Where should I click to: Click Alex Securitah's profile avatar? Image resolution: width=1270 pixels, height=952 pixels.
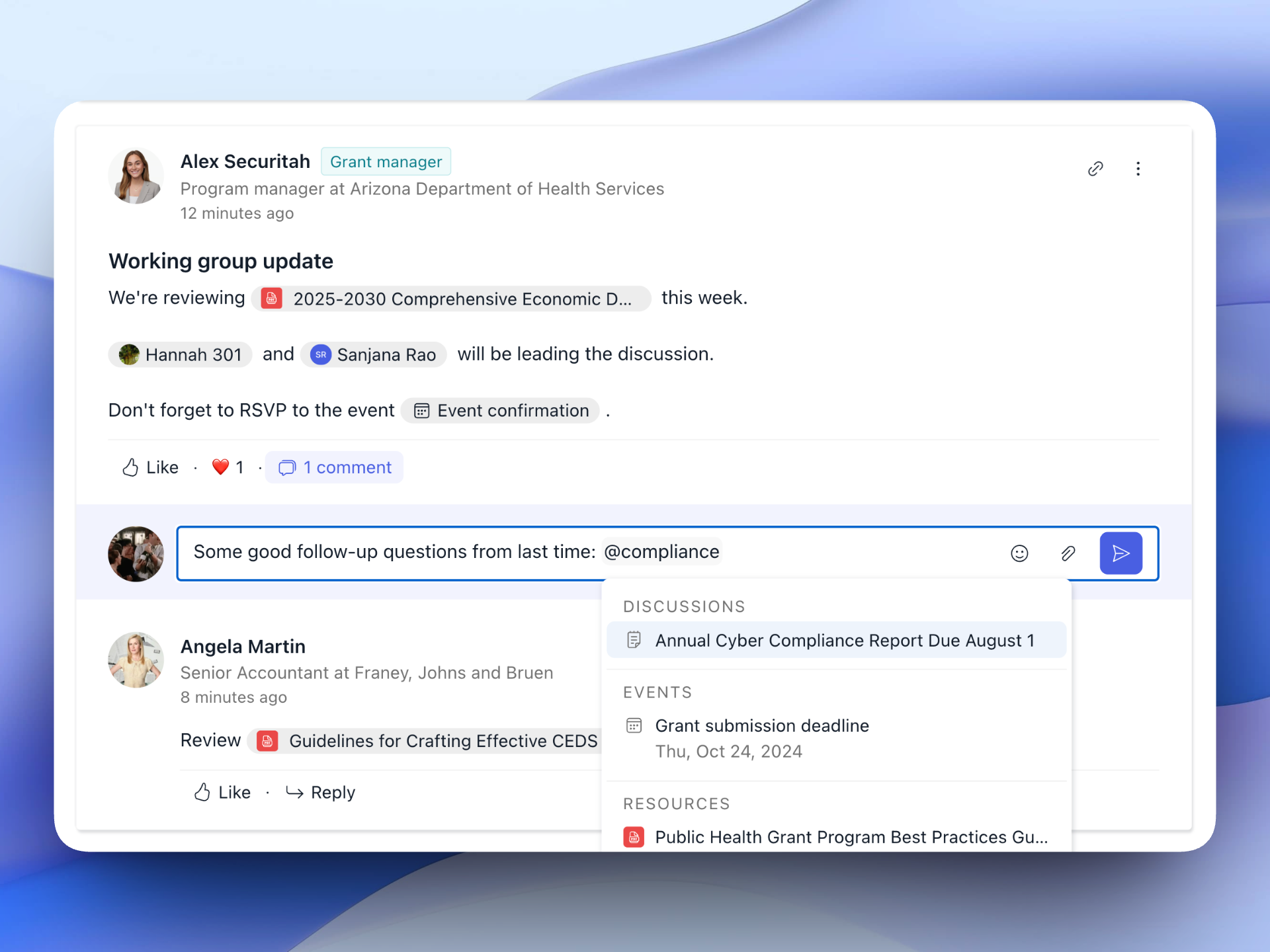tap(136, 176)
